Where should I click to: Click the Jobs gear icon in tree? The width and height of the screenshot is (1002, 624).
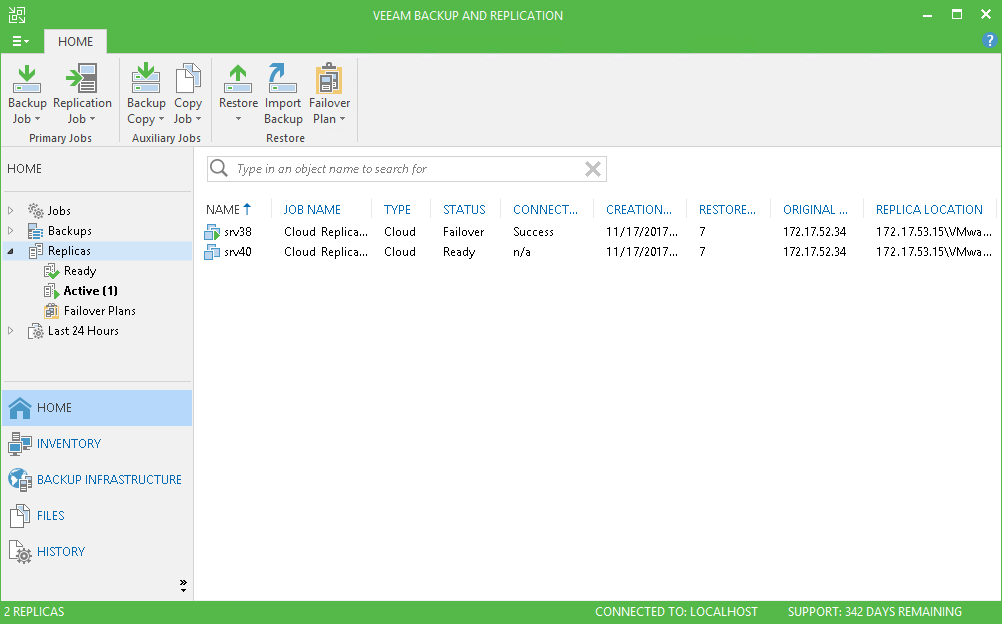tap(36, 210)
